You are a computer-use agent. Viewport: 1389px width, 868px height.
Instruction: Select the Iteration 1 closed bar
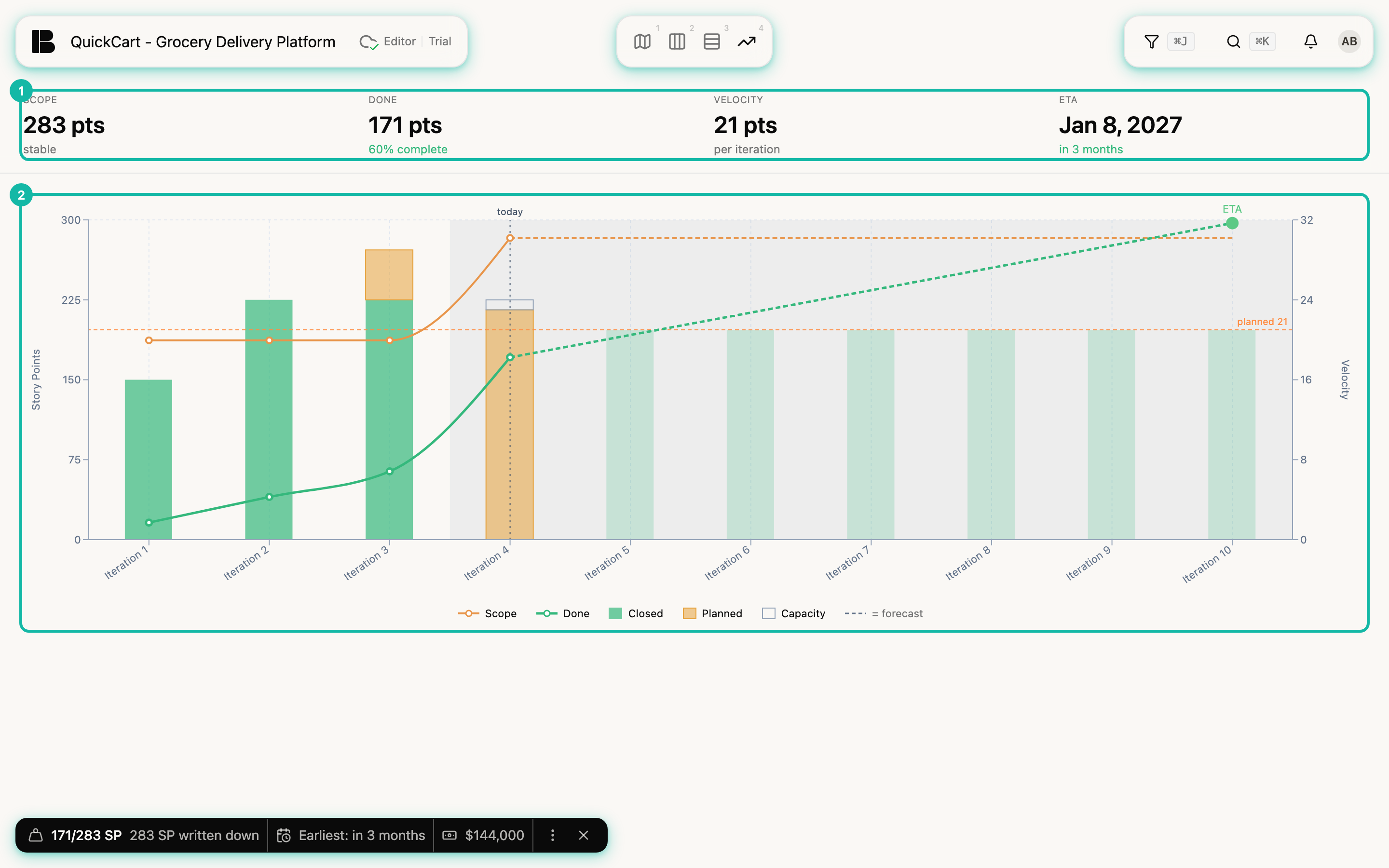pyautogui.click(x=149, y=459)
